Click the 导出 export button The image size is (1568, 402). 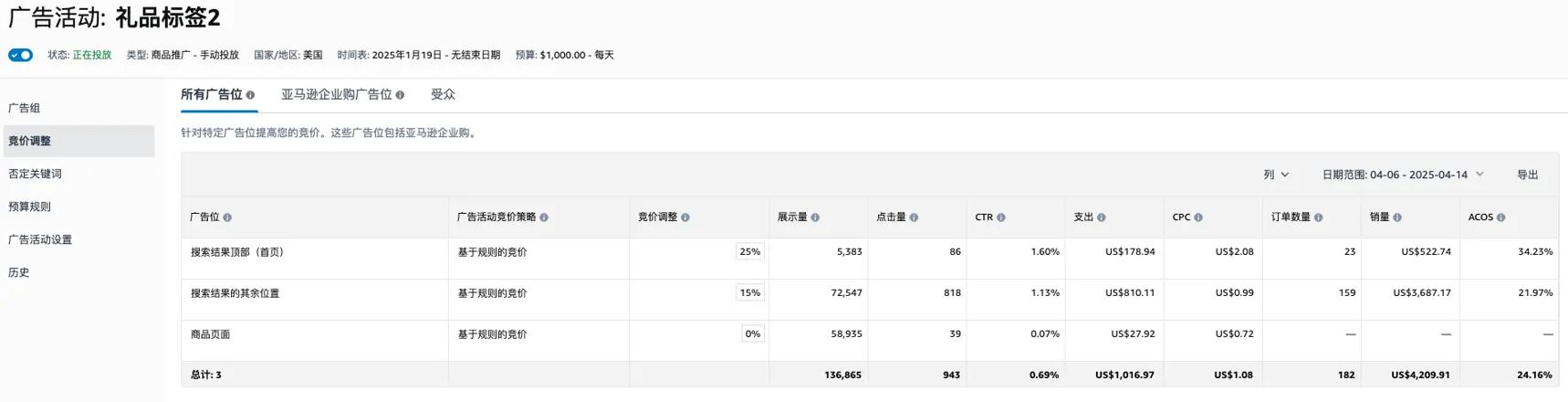(x=1527, y=175)
